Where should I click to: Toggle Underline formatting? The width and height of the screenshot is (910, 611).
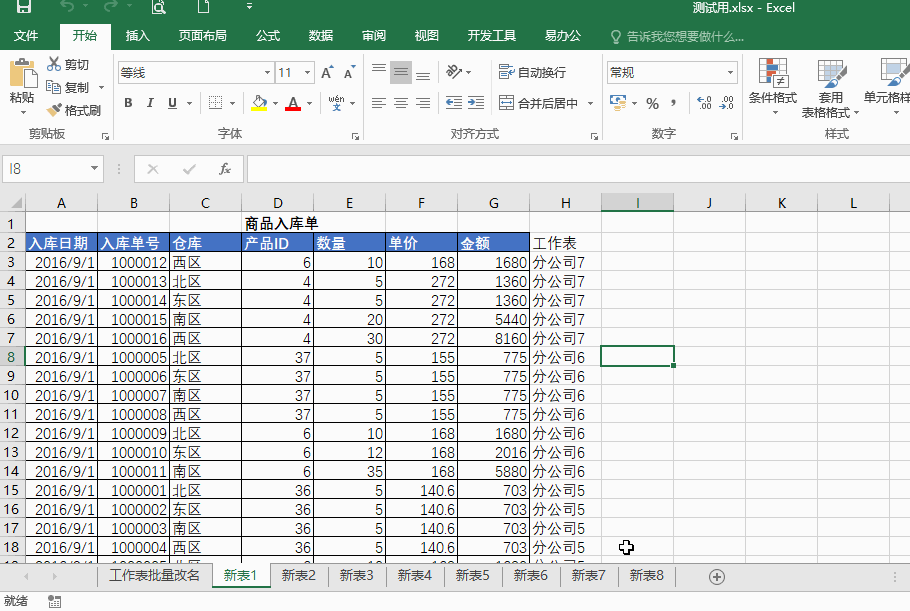point(172,103)
